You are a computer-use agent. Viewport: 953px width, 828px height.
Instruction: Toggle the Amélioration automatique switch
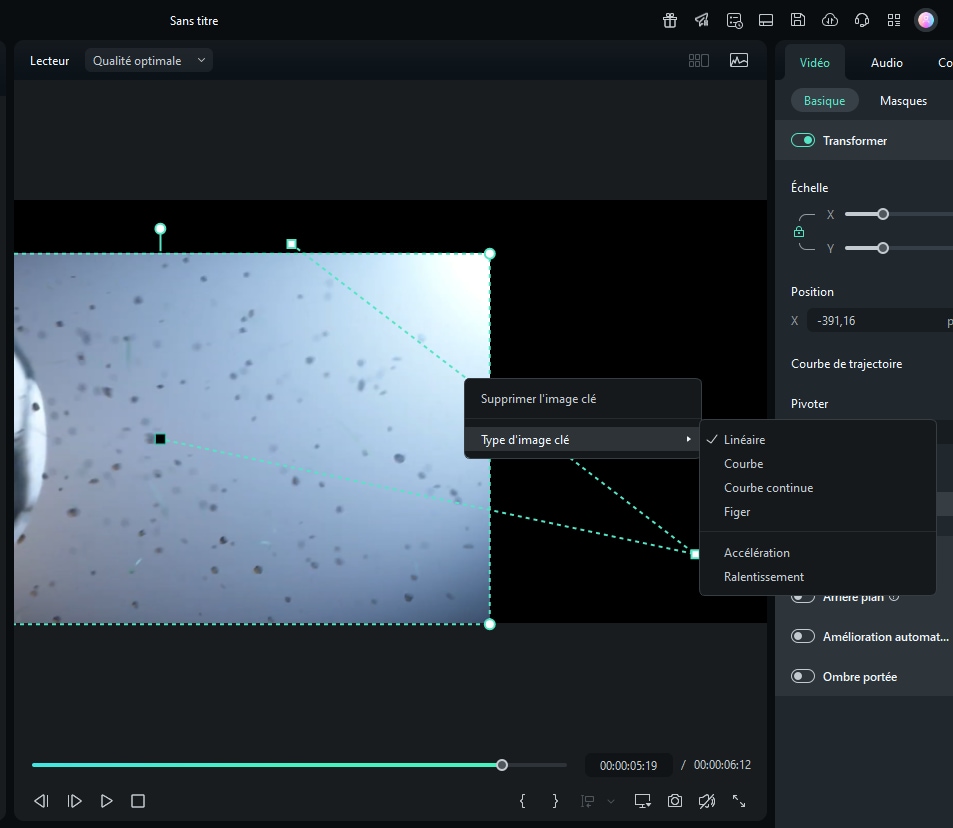pyautogui.click(x=803, y=637)
